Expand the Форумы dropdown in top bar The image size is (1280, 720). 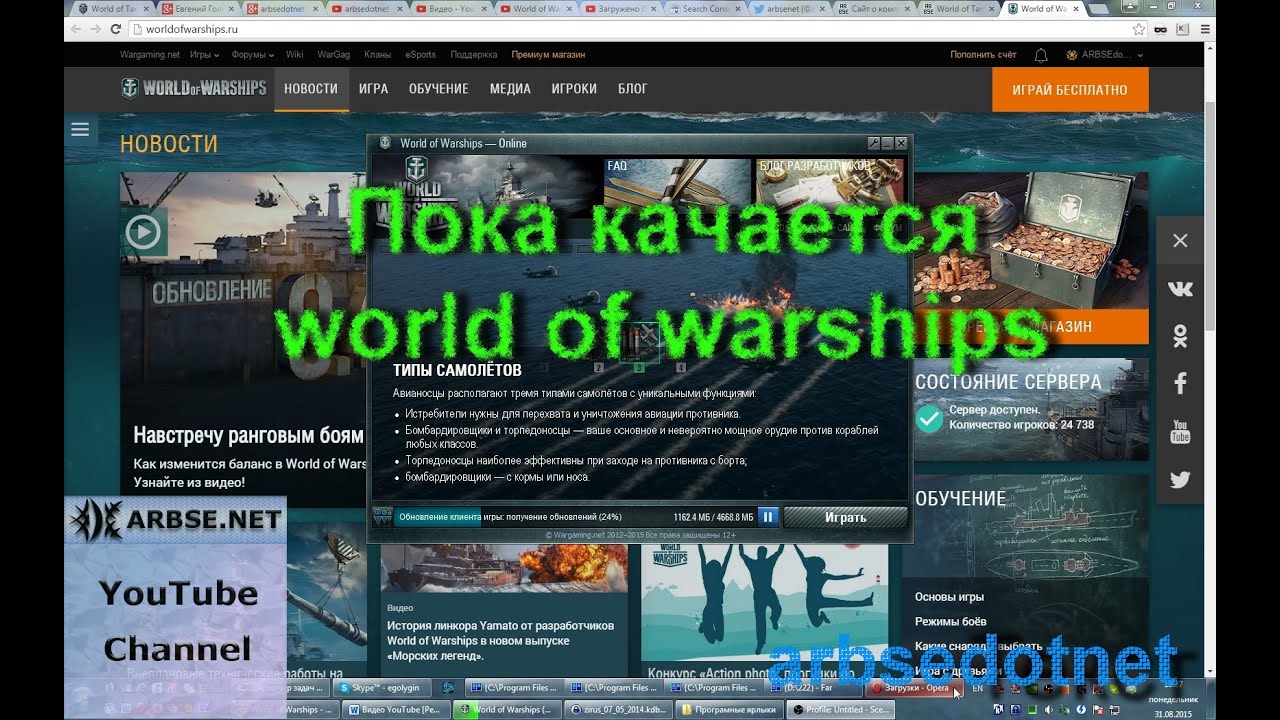click(251, 55)
